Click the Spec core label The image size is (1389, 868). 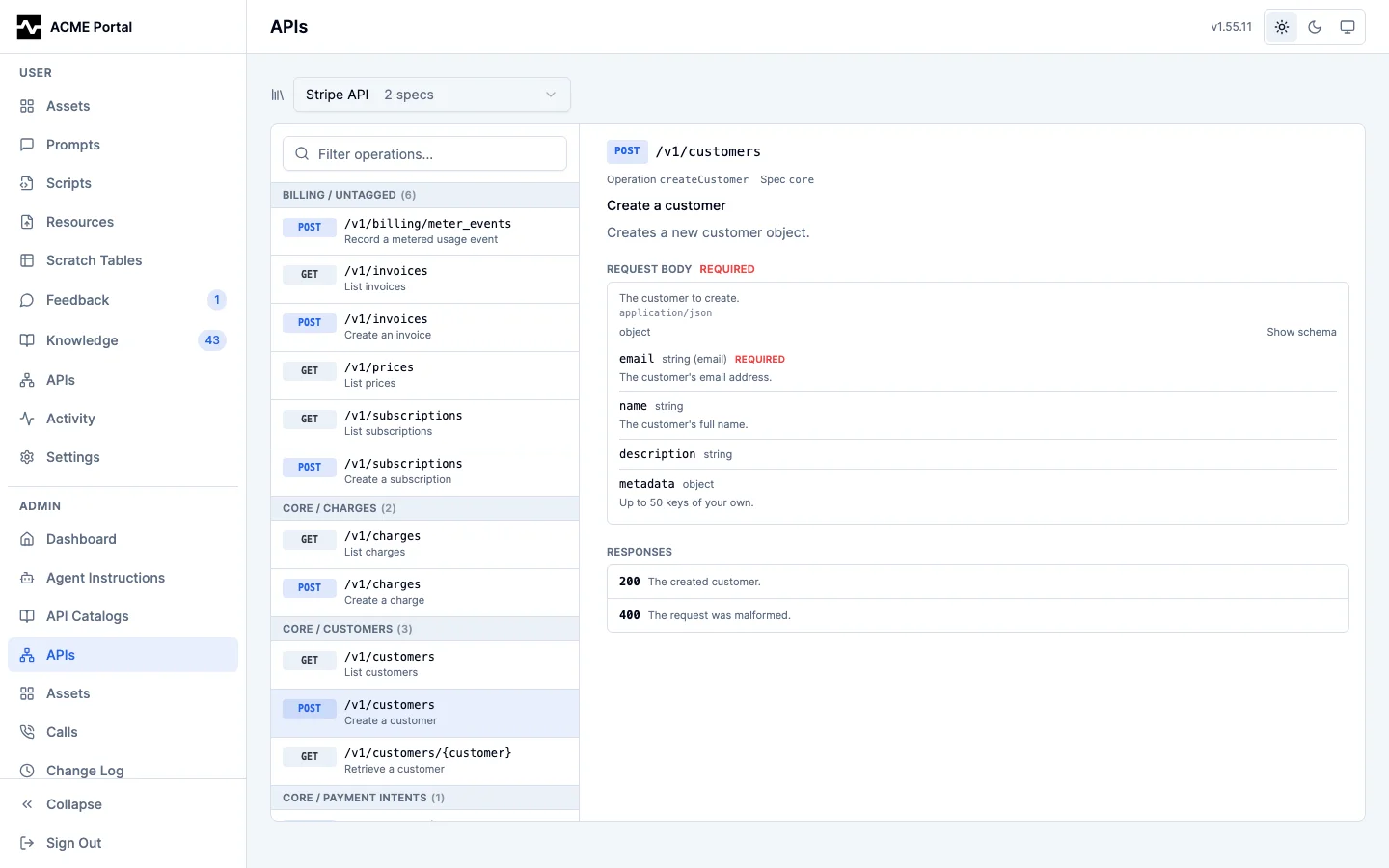(787, 179)
